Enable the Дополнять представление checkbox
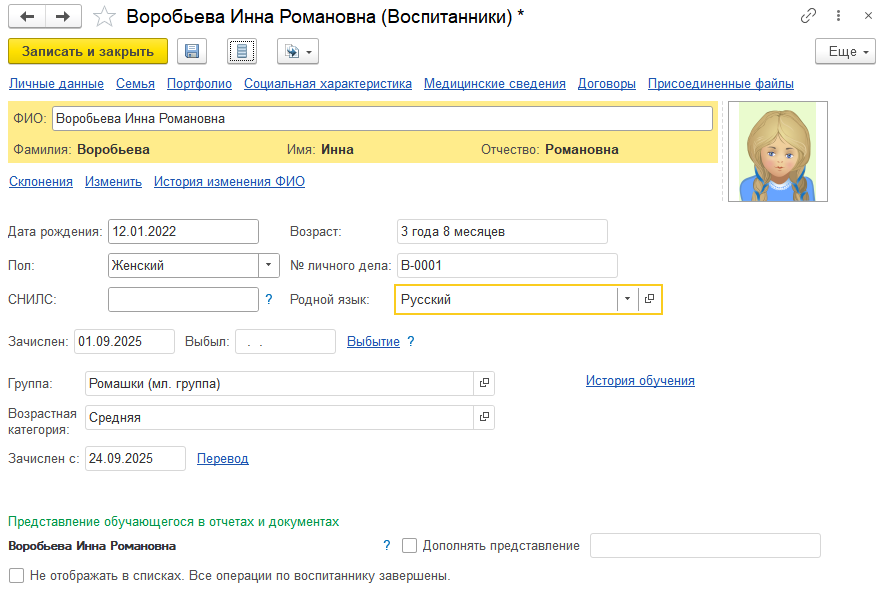The image size is (892, 605). coord(409,546)
